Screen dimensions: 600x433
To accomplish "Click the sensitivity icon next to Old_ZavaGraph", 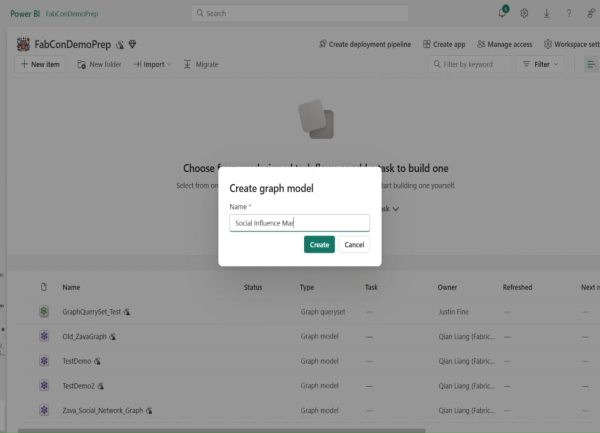I will (x=112, y=337).
